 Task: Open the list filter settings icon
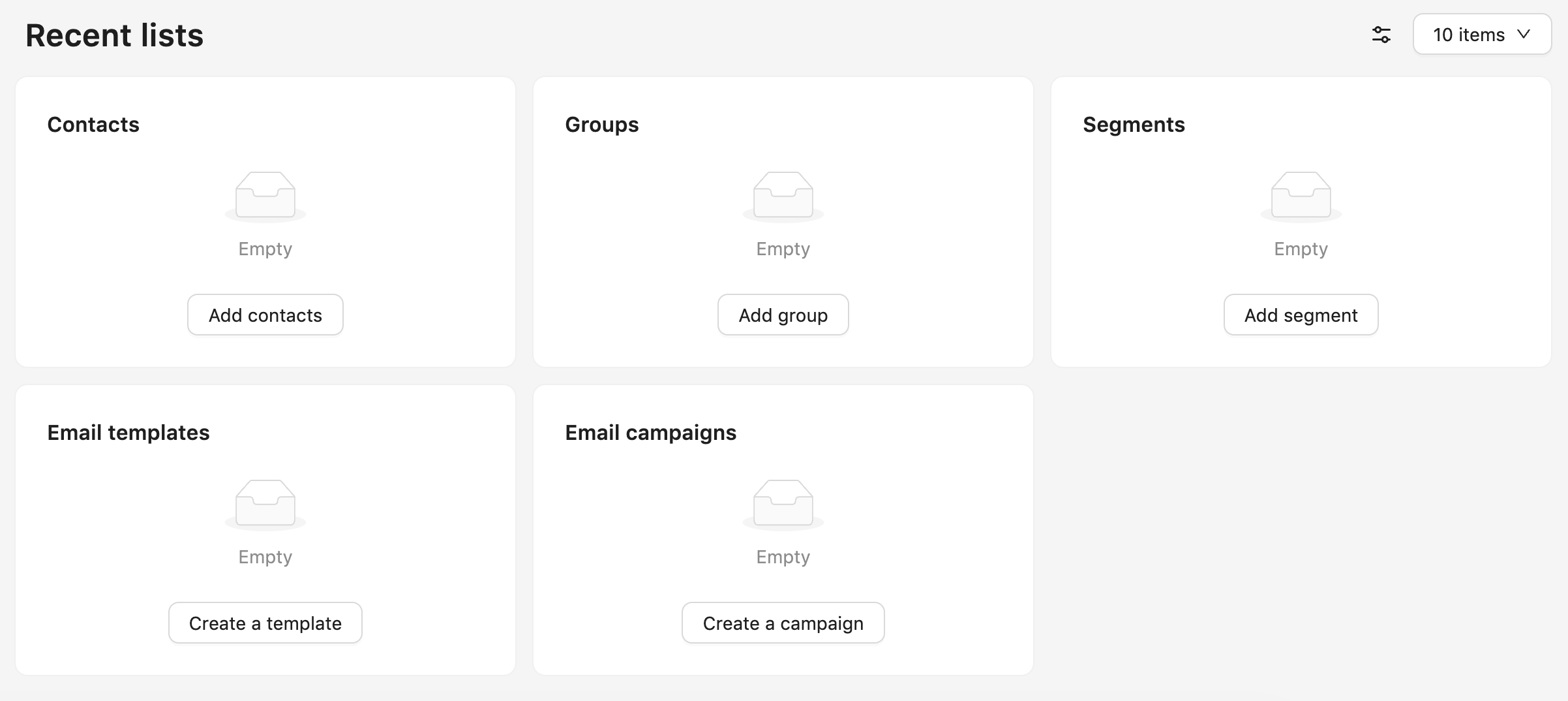click(1381, 35)
